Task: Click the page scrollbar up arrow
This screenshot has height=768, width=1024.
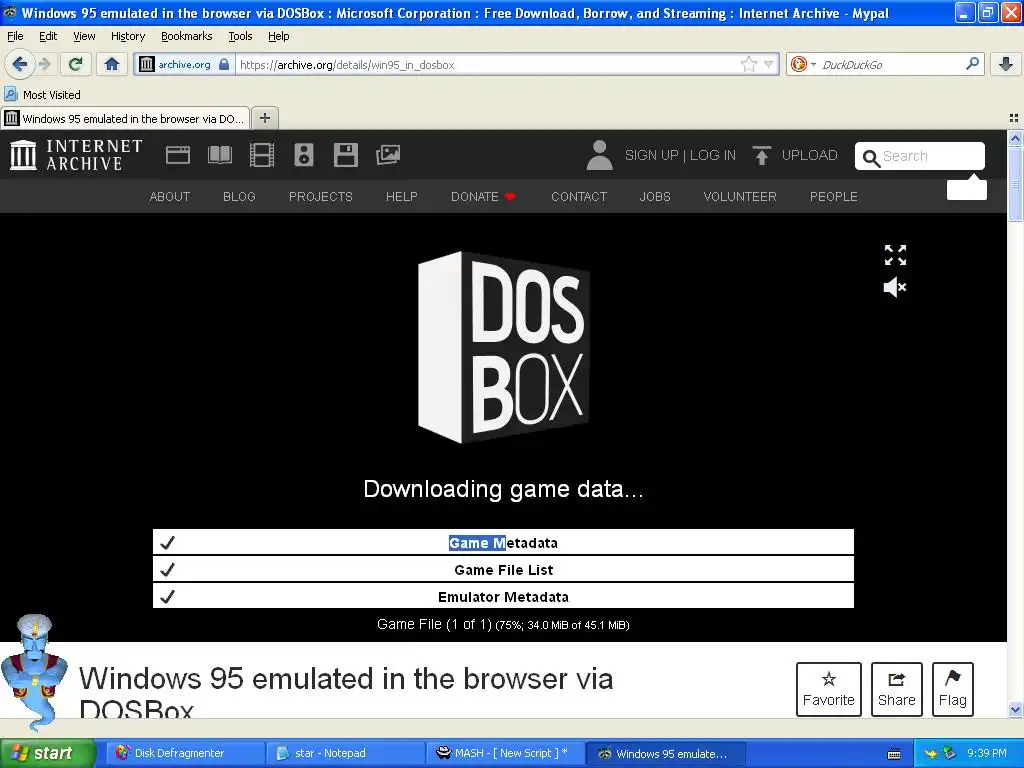Action: [x=1015, y=138]
